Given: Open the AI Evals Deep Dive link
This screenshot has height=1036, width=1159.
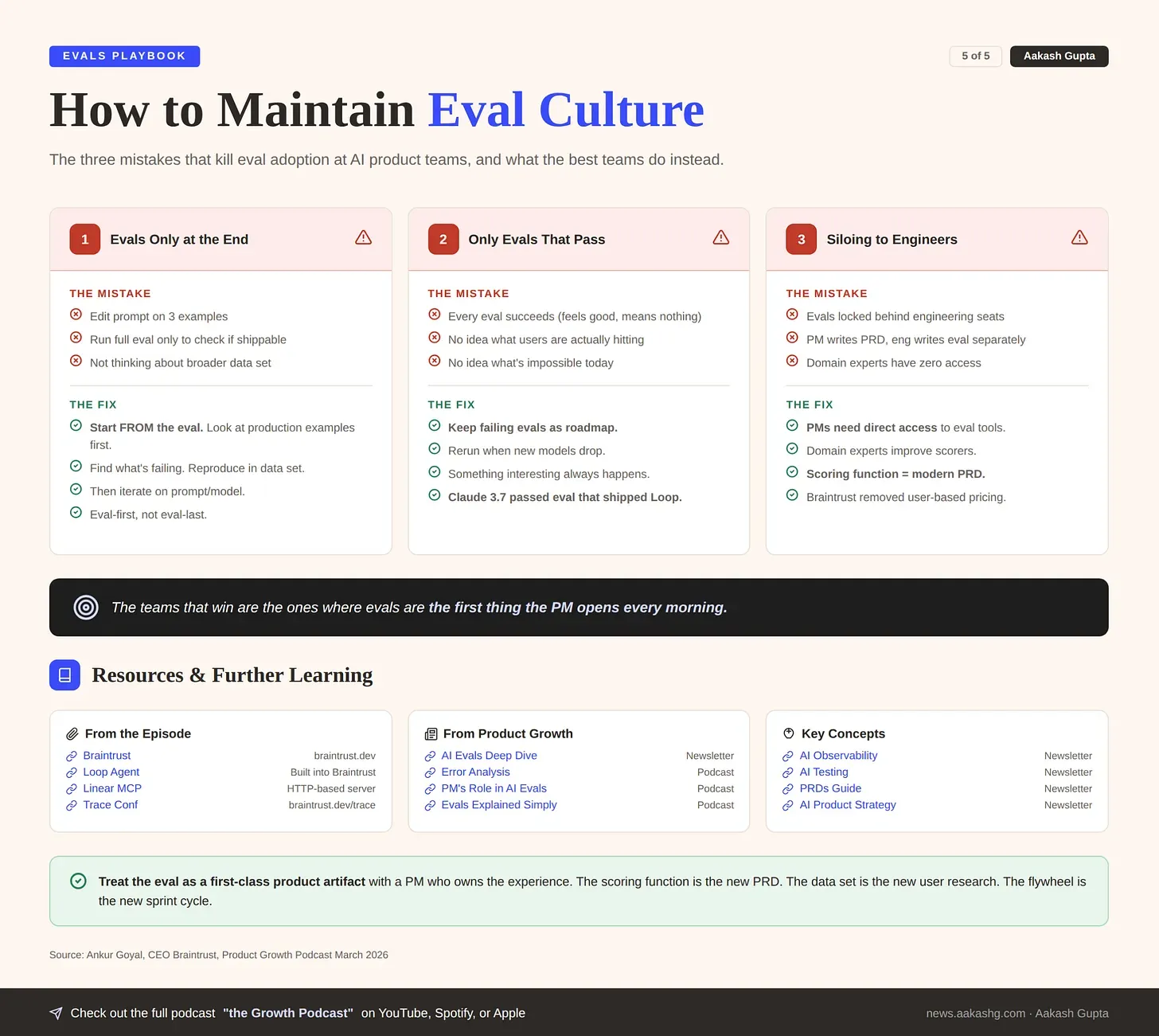Looking at the screenshot, I should (x=489, y=756).
